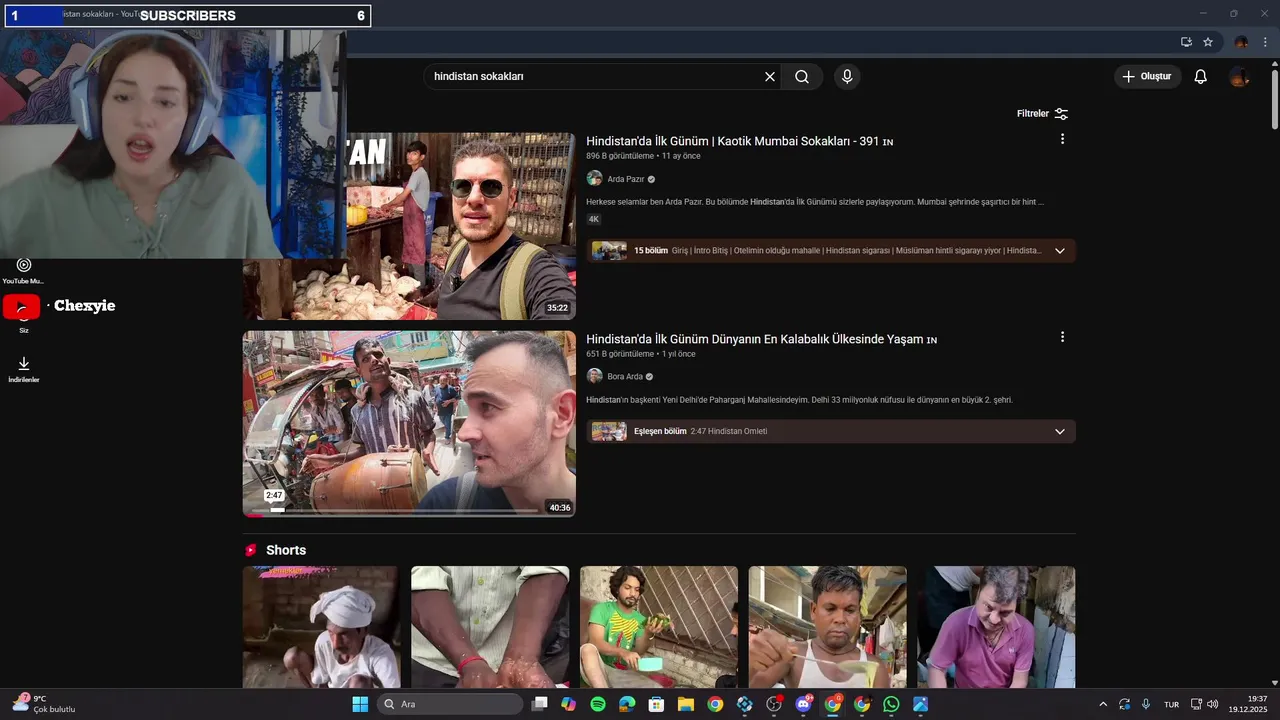Clear the search box with the X icon
This screenshot has height=720, width=1280.
coord(770,77)
